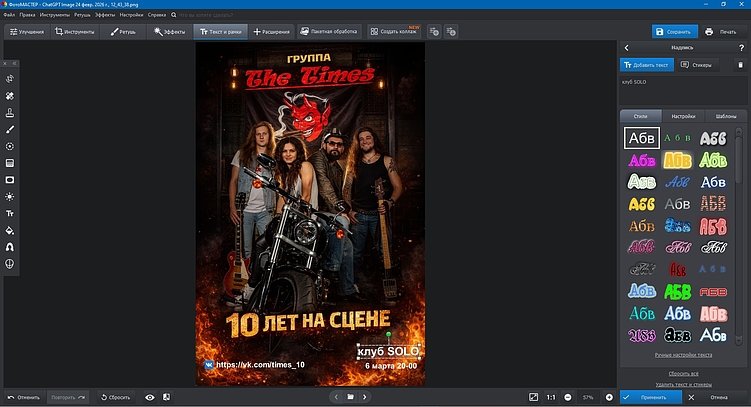Image resolution: width=751 pixels, height=407 pixels.
Task: Click the Сохранить save button
Action: (x=674, y=32)
